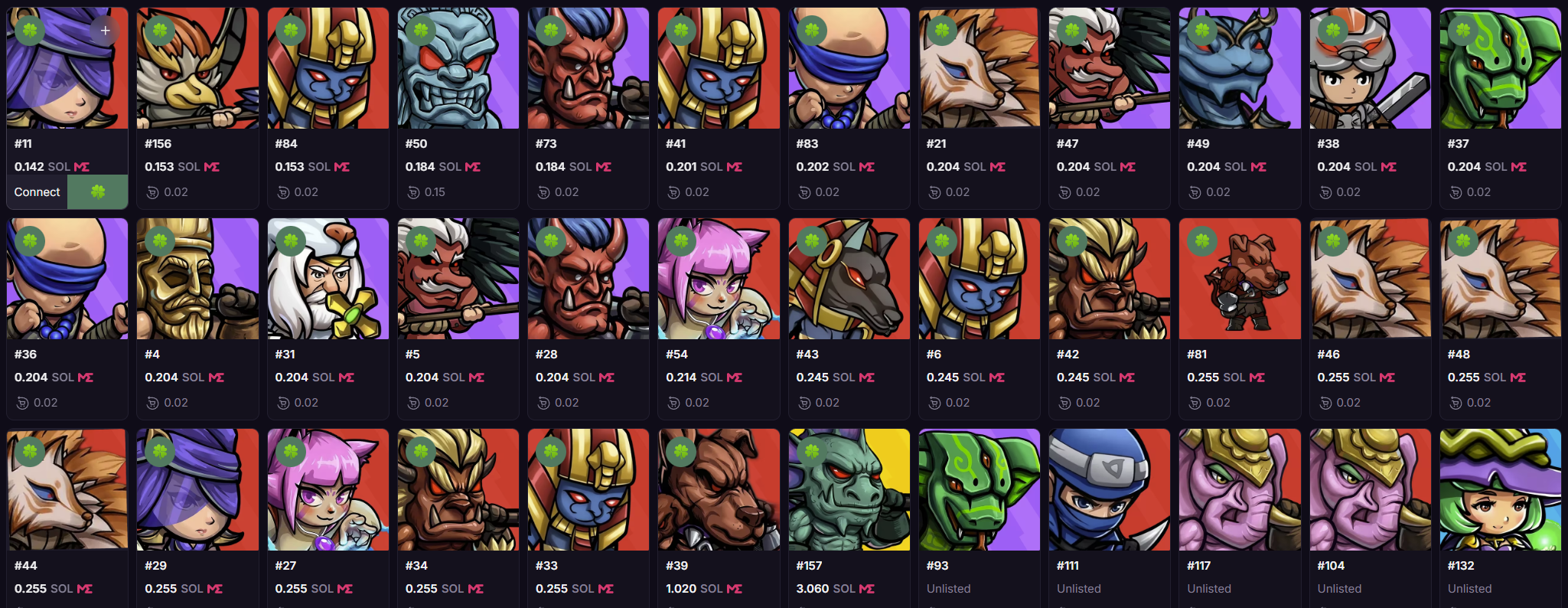Open the Anubis jackal NFT #43 image
The image size is (1568, 608).
point(849,279)
